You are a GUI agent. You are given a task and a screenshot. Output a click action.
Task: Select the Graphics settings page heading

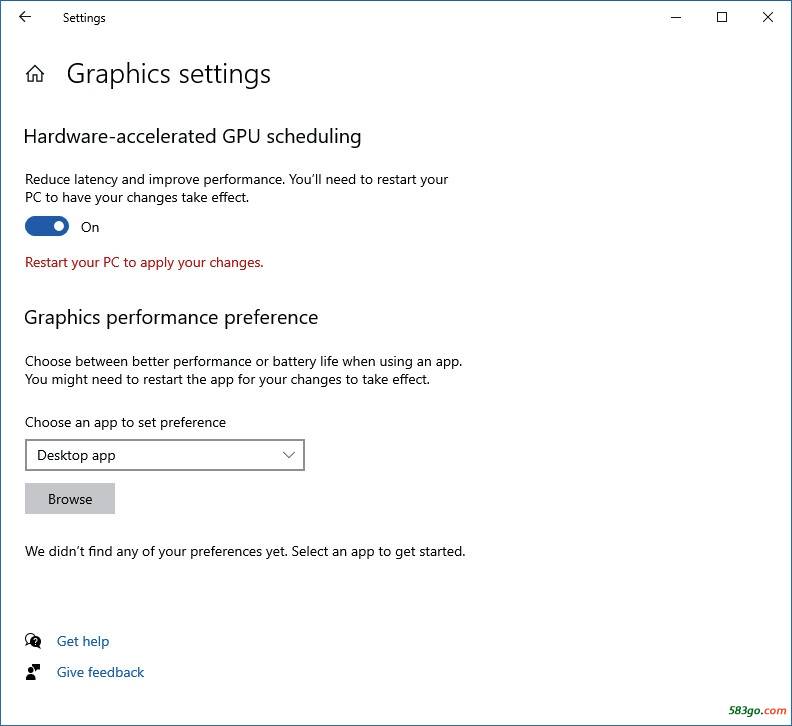169,74
